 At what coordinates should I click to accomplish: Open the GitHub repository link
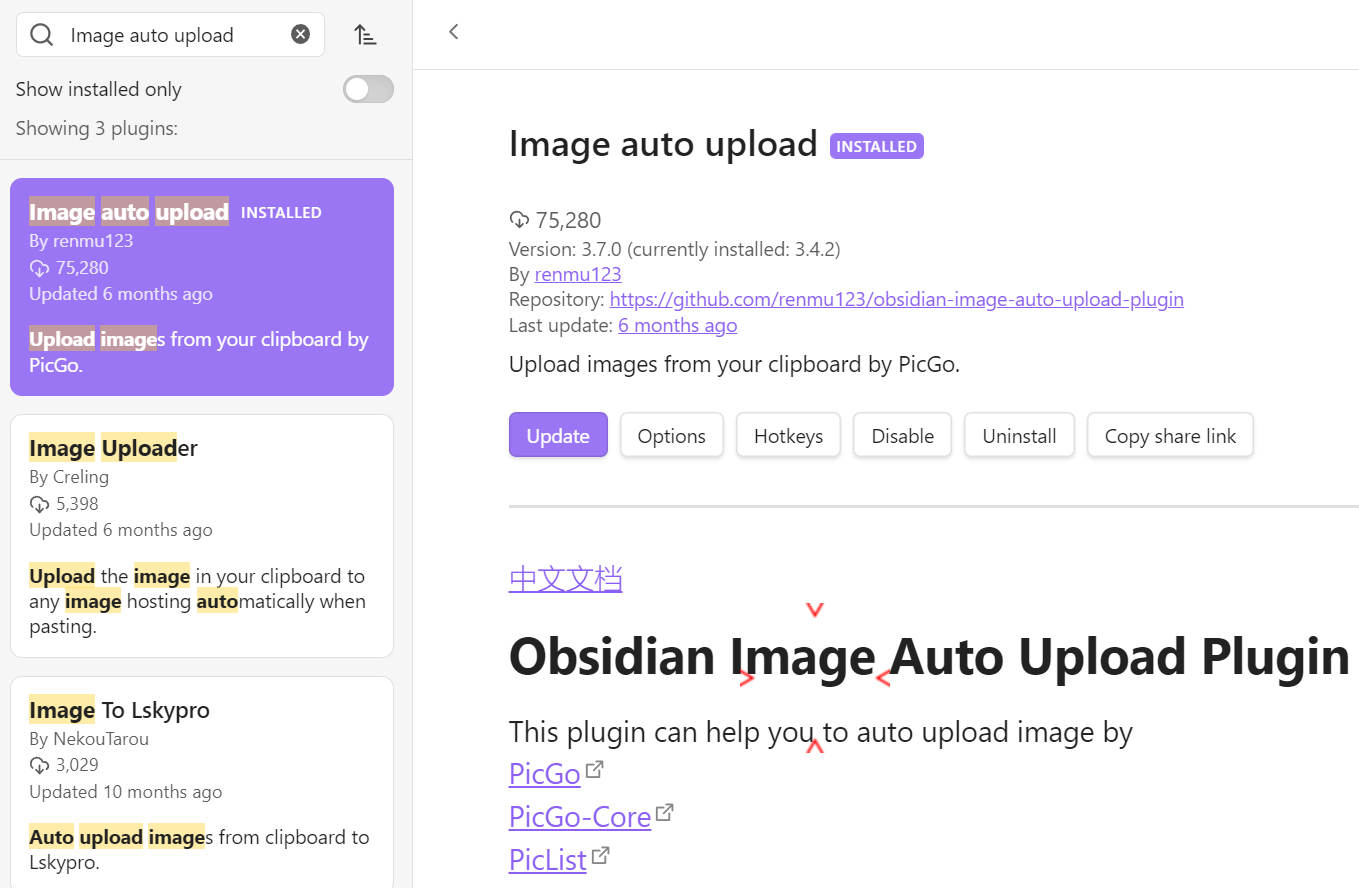click(897, 299)
